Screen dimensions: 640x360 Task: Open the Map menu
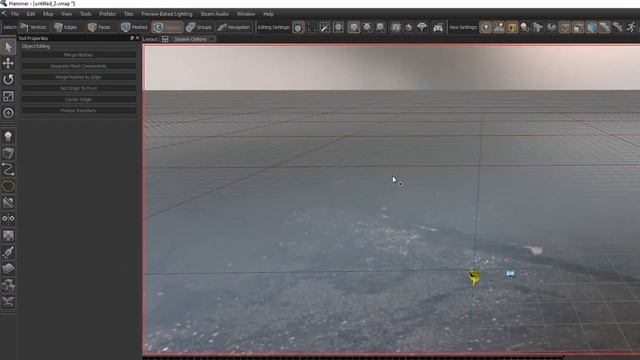48,14
